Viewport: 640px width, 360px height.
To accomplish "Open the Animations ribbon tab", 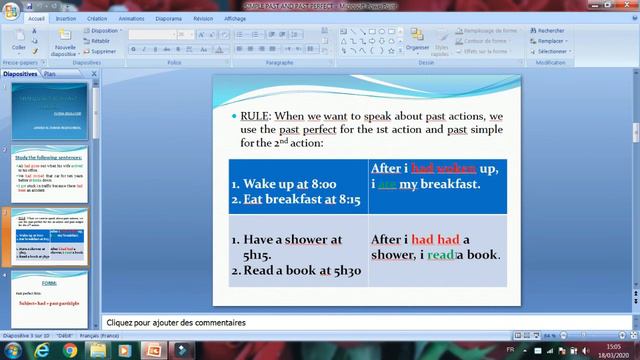I will tap(131, 19).
